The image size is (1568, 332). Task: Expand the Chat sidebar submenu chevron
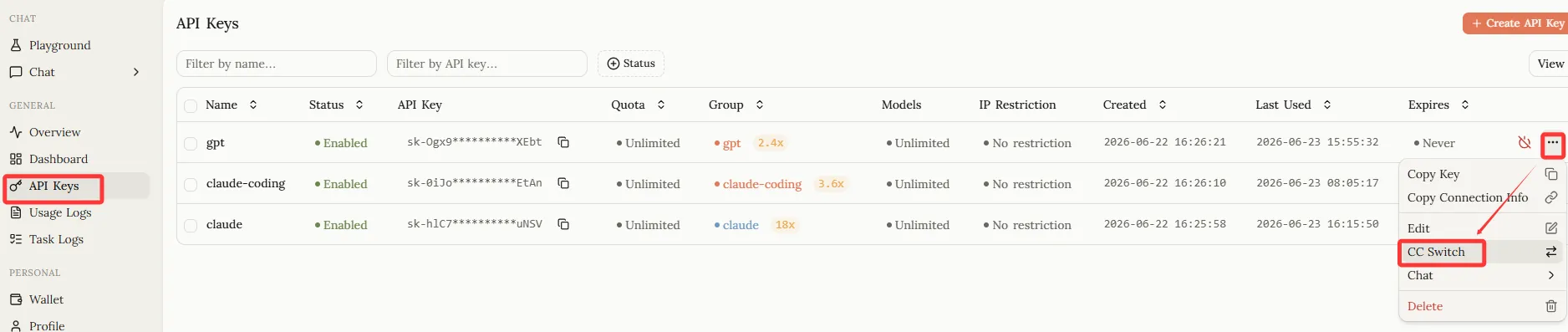[x=136, y=72]
